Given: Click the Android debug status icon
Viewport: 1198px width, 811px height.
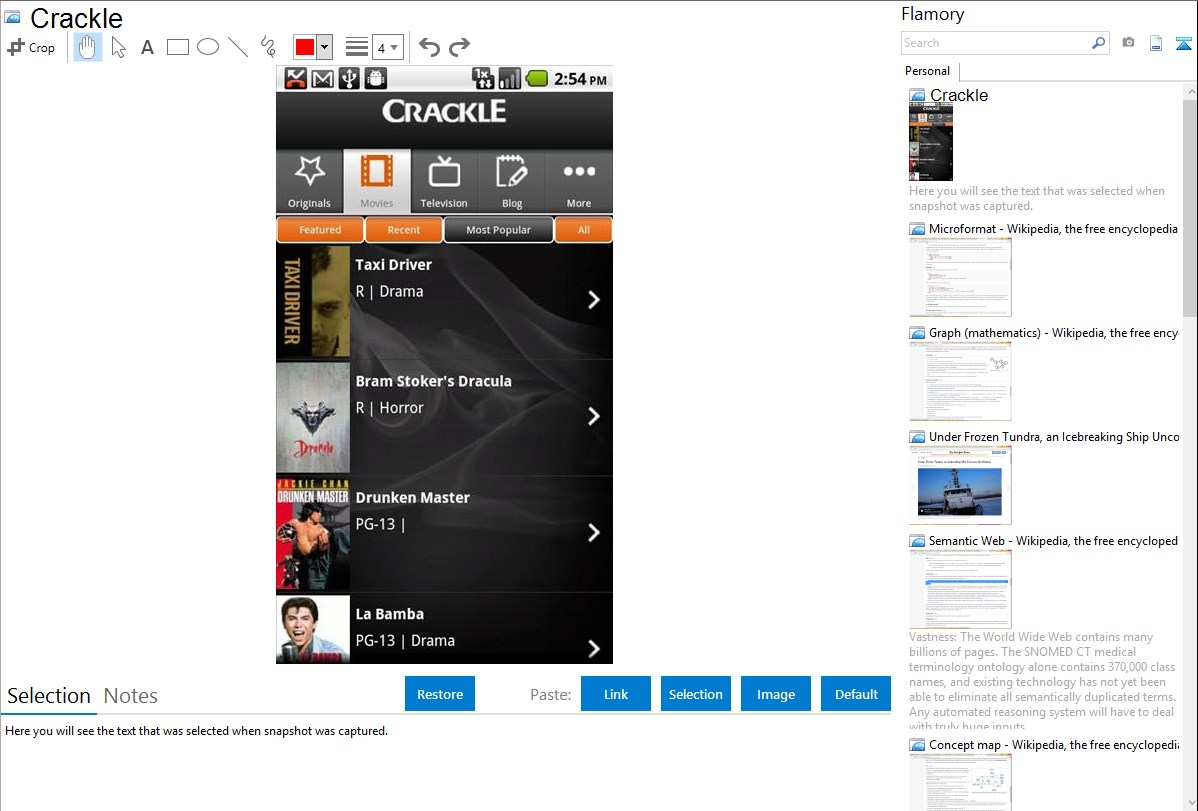Looking at the screenshot, I should pos(376,79).
